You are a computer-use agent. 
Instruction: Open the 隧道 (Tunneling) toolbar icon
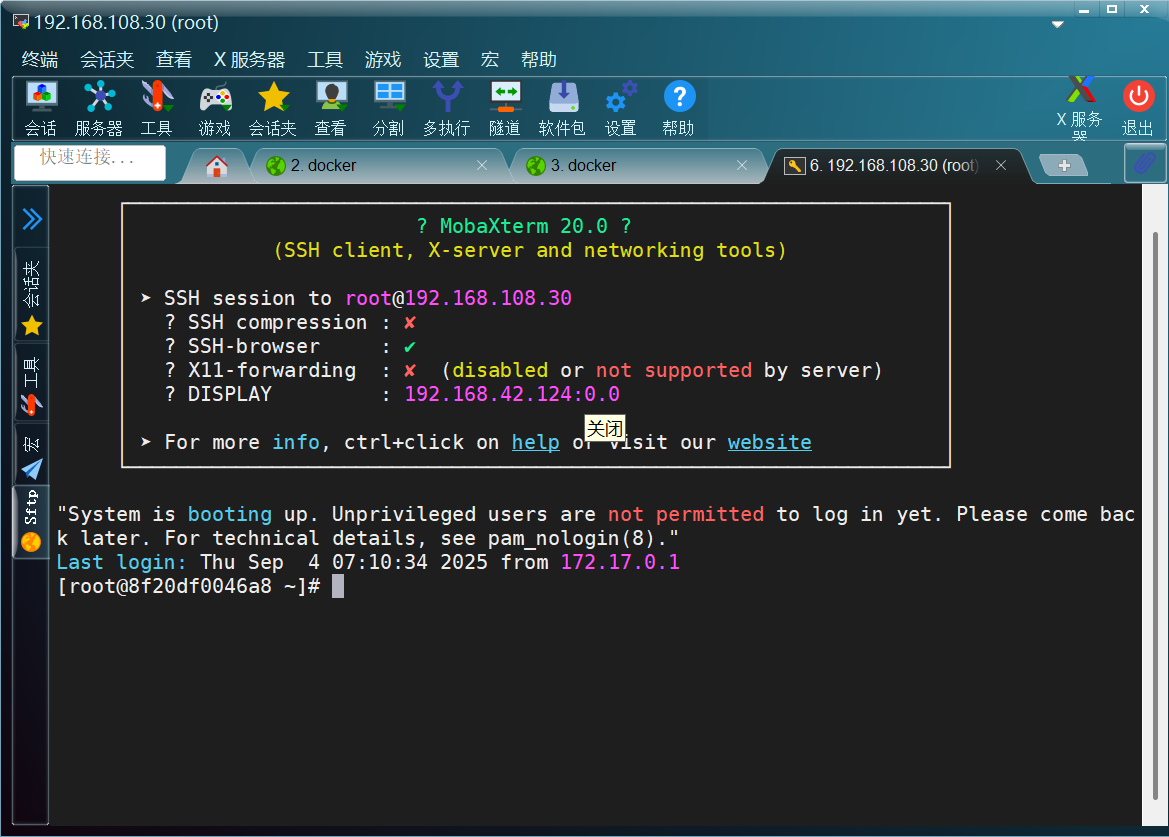tap(505, 109)
